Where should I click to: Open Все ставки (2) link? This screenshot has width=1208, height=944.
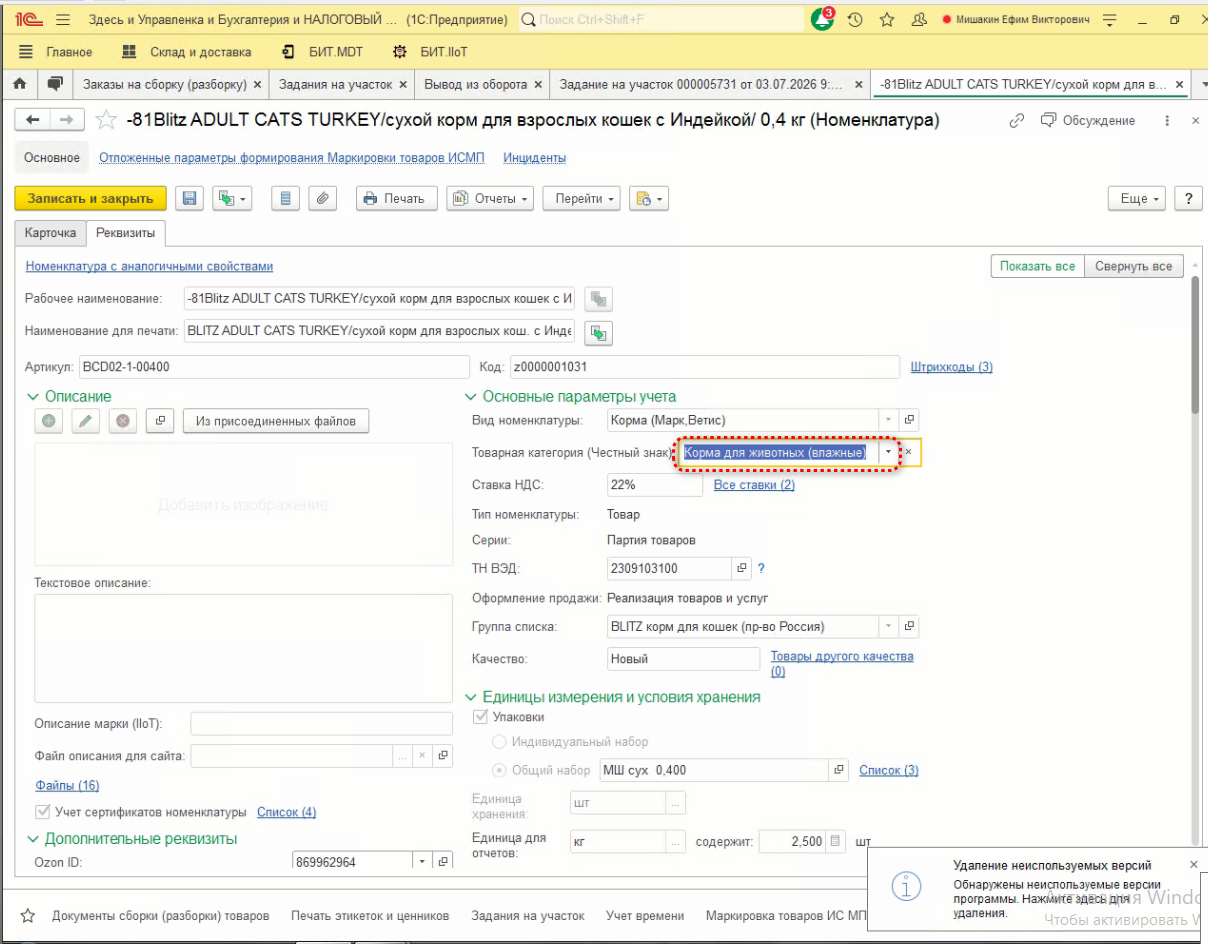pyautogui.click(x=754, y=485)
